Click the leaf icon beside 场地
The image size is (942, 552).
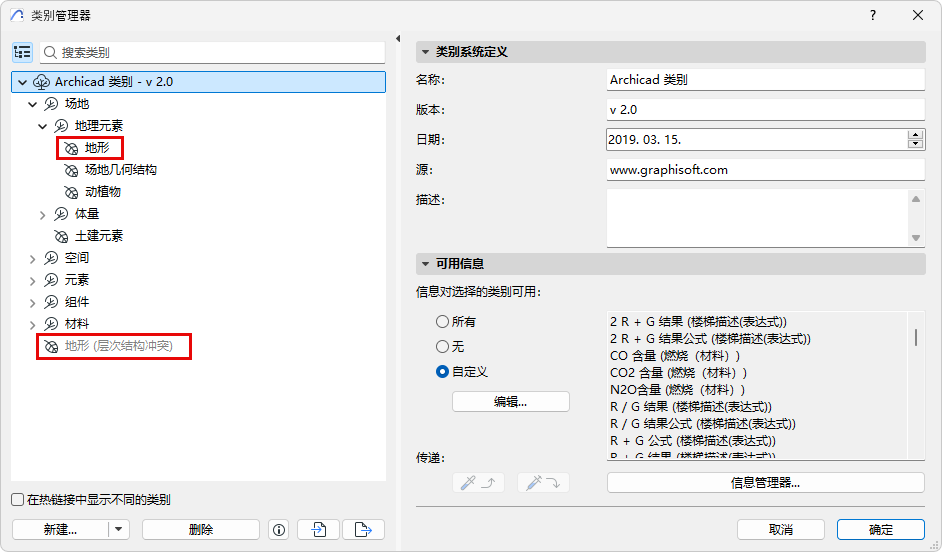pos(51,104)
